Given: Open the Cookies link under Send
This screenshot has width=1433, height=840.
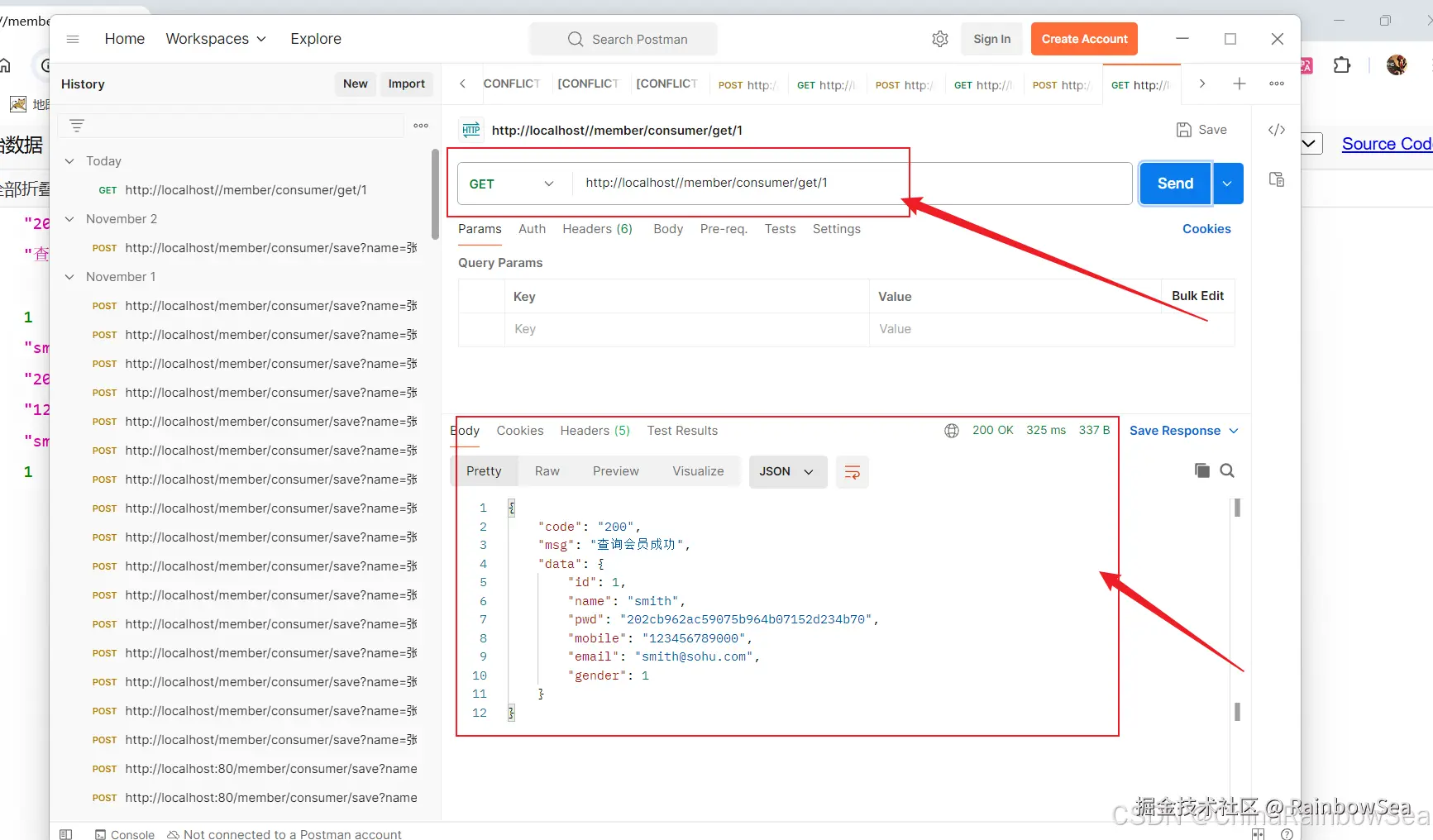Looking at the screenshot, I should coord(1206,229).
